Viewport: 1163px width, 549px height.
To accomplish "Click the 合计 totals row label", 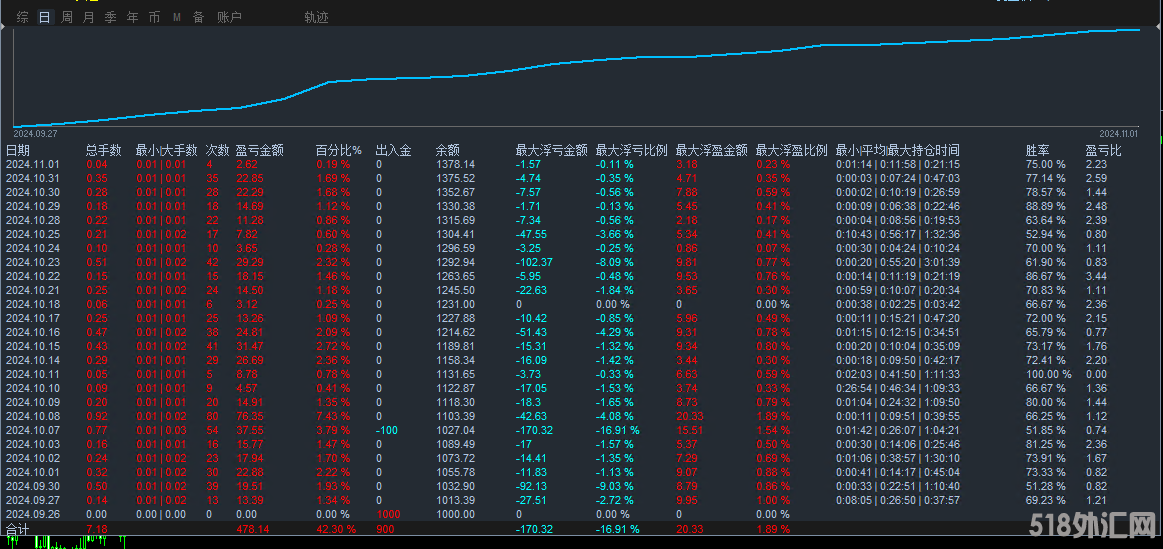I will click(18, 527).
